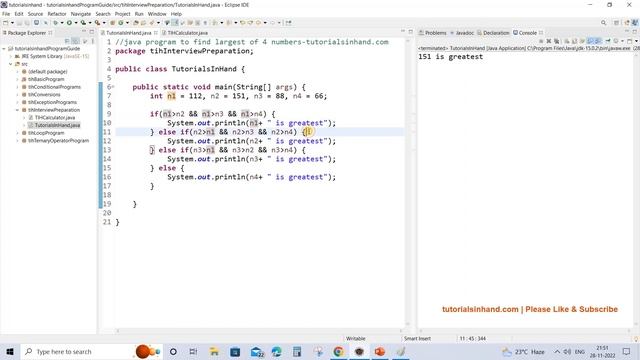Click the Windows Start button

coord(10,351)
